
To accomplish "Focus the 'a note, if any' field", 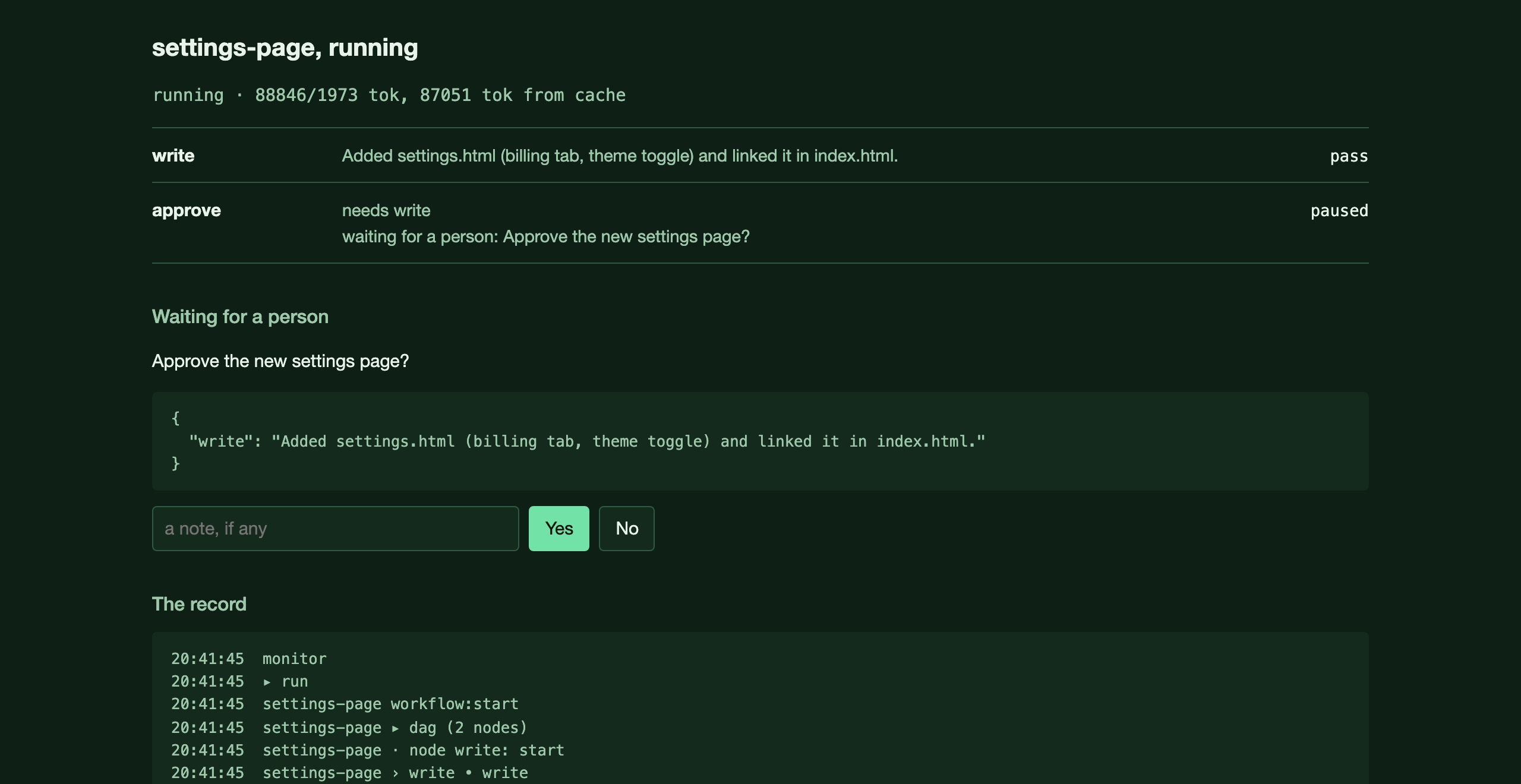I will point(335,528).
